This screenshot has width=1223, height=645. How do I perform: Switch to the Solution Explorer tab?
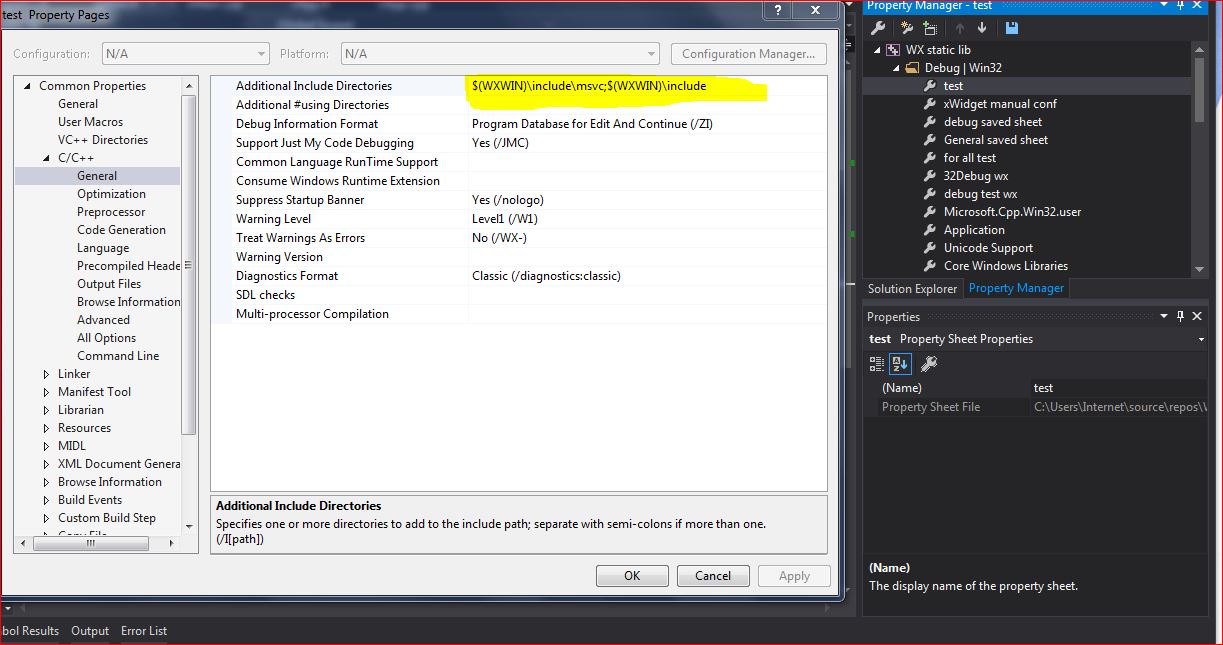click(x=912, y=288)
